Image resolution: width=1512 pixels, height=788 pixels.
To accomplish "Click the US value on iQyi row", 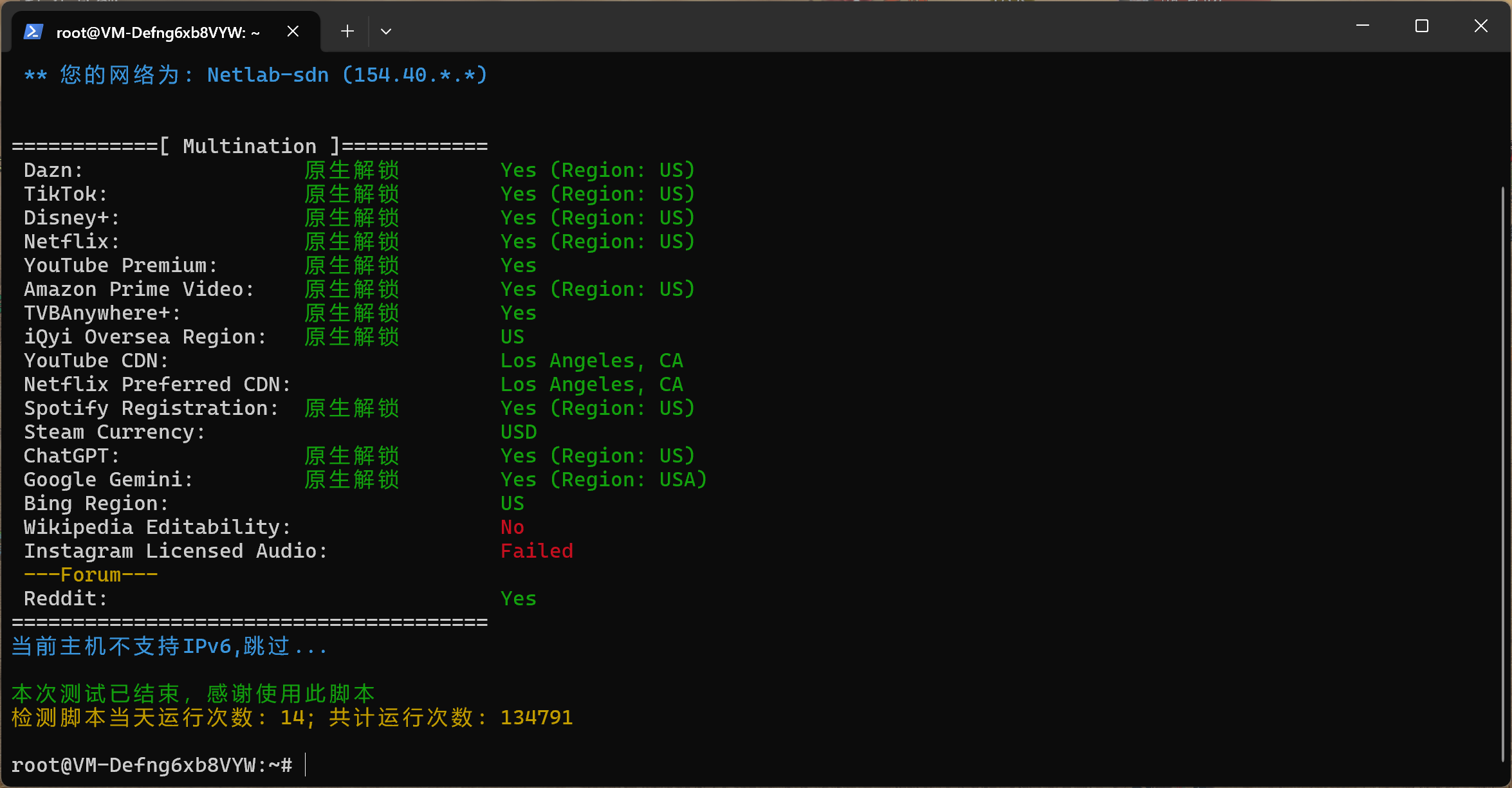I will [x=512, y=337].
